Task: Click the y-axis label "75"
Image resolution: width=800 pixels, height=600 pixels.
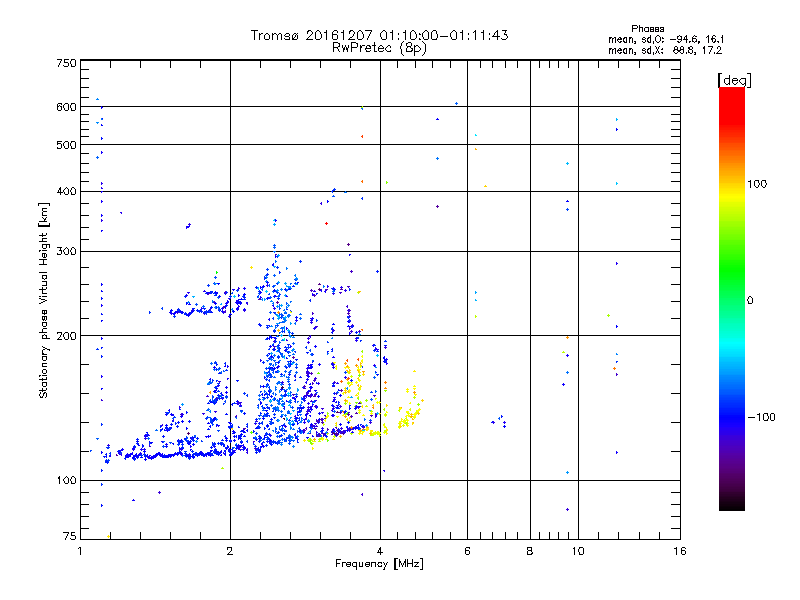Action: click(70, 536)
